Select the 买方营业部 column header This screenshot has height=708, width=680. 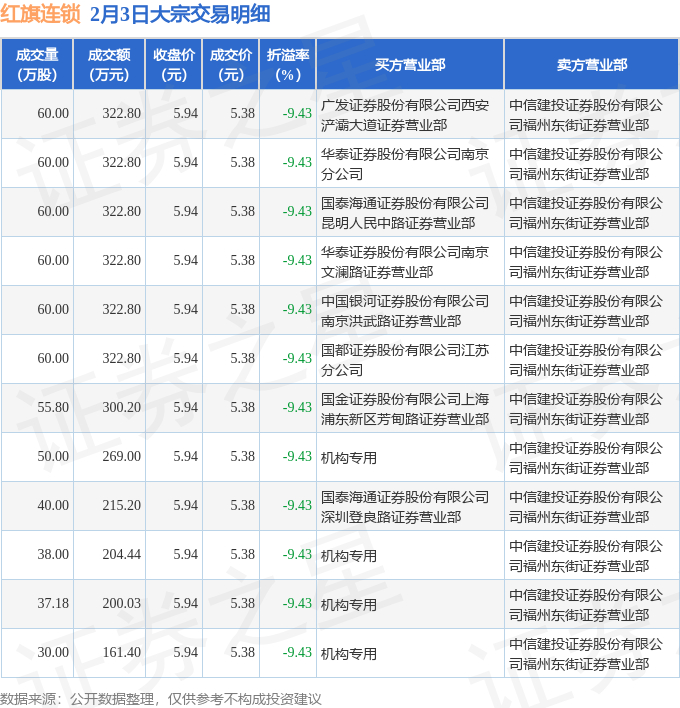pos(410,65)
